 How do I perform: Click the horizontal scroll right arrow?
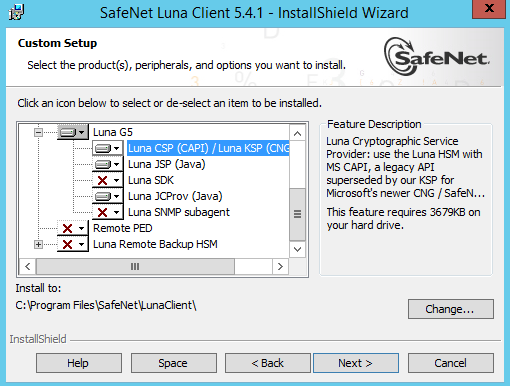(280, 266)
